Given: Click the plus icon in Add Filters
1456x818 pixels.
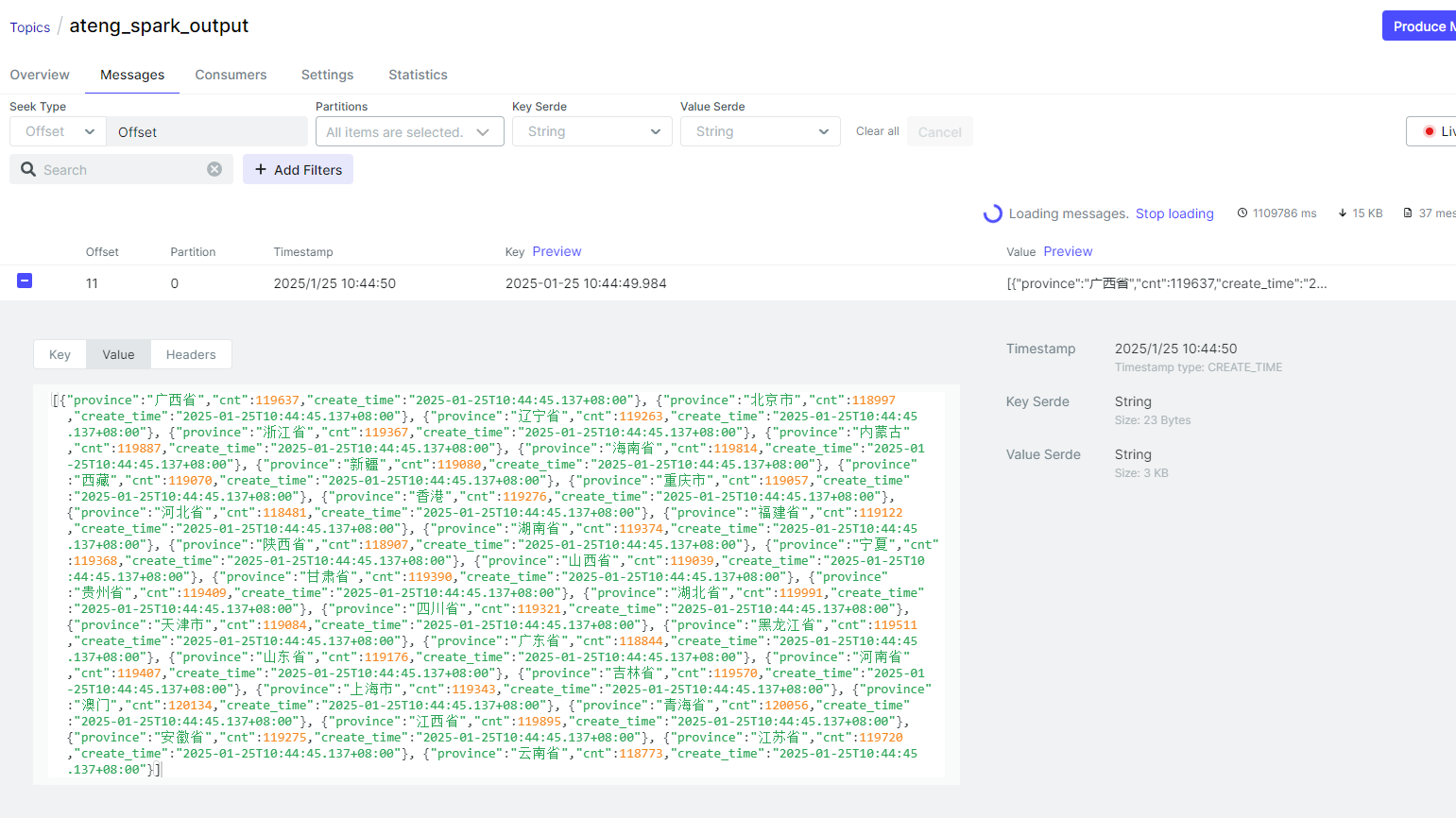Looking at the screenshot, I should pyautogui.click(x=261, y=170).
